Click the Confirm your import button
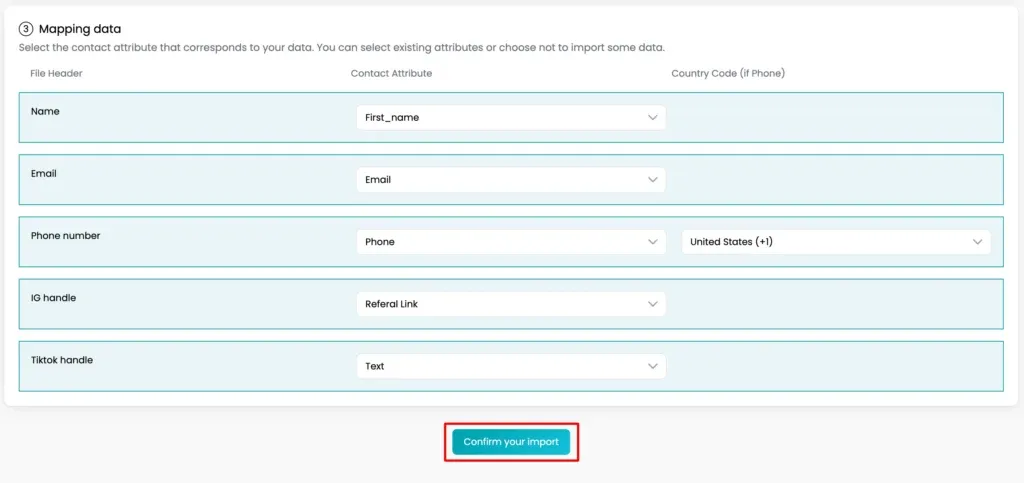The height and width of the screenshot is (483, 1024). coord(511,442)
